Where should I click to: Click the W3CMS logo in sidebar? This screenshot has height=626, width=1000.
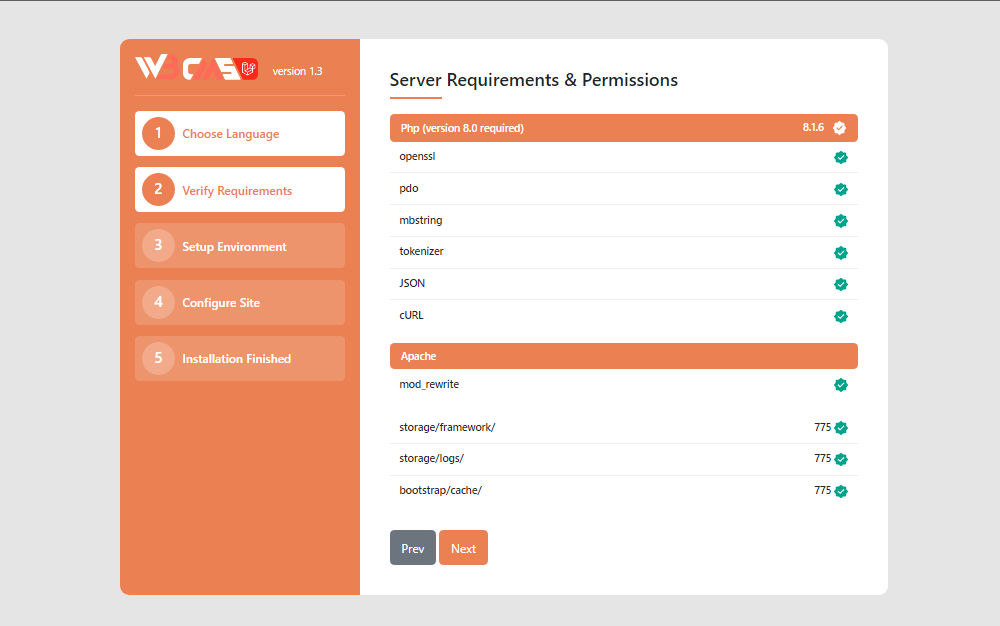187,69
